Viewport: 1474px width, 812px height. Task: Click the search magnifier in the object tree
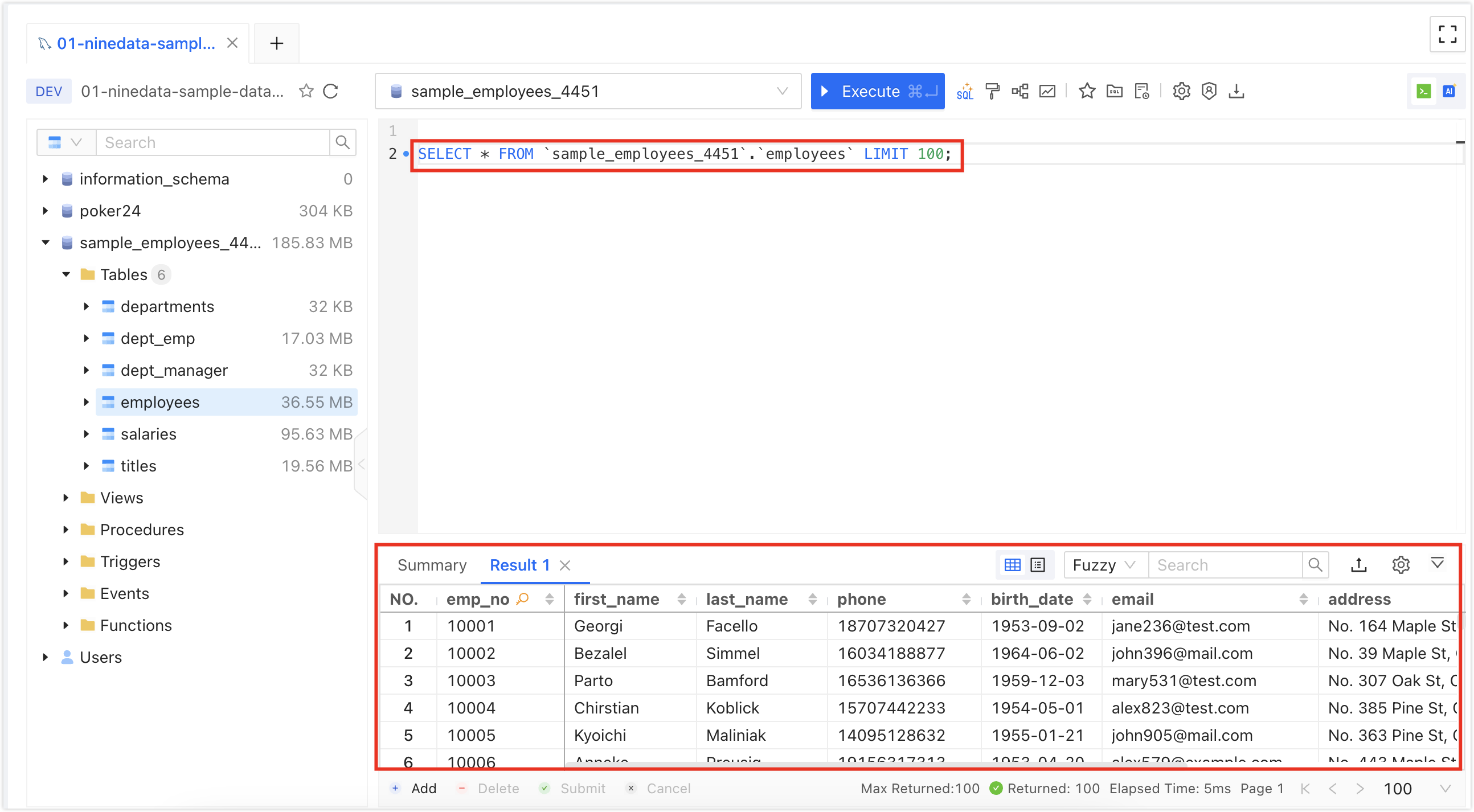point(342,142)
